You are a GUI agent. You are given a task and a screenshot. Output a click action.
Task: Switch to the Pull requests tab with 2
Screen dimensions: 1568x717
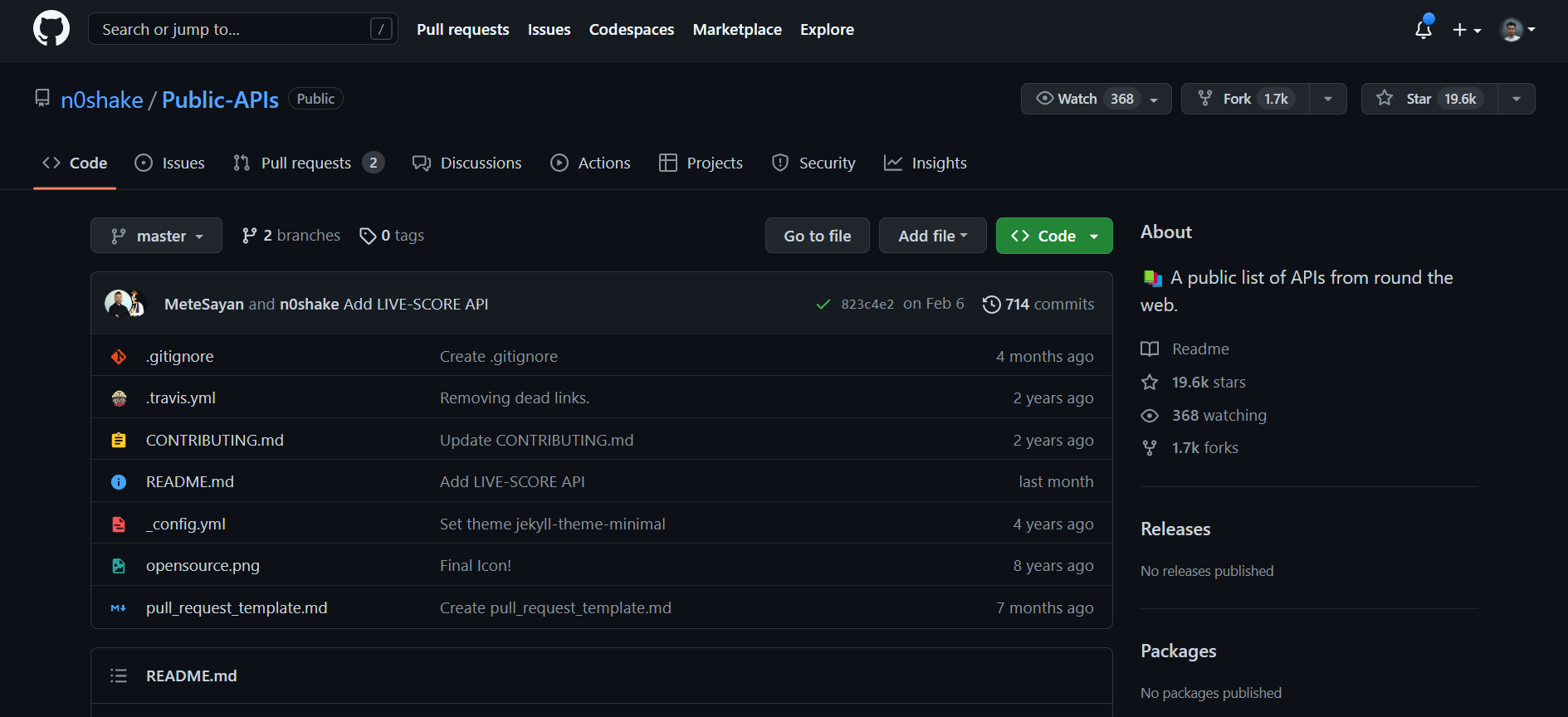(x=308, y=163)
